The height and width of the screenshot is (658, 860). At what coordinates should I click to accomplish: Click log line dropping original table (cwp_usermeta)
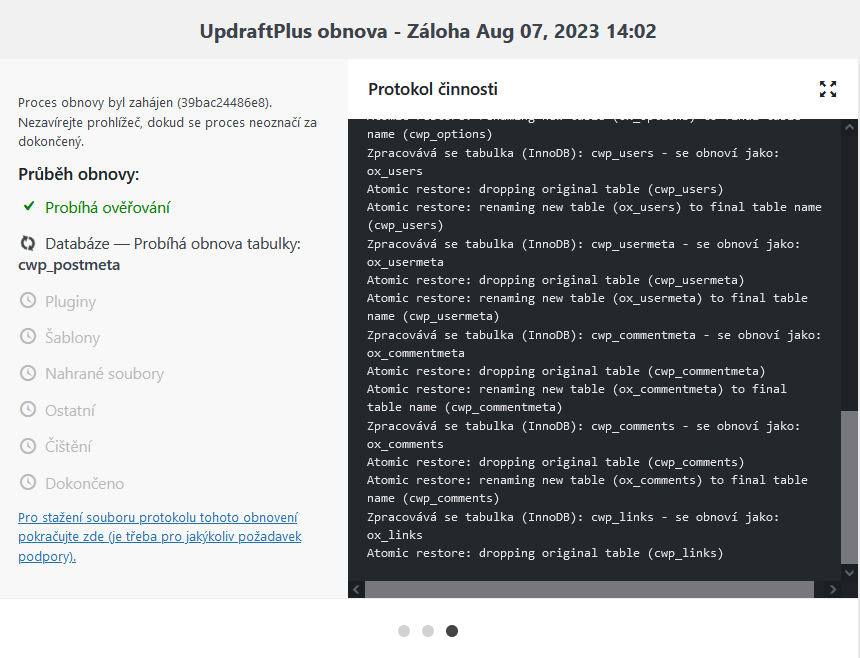tap(556, 280)
